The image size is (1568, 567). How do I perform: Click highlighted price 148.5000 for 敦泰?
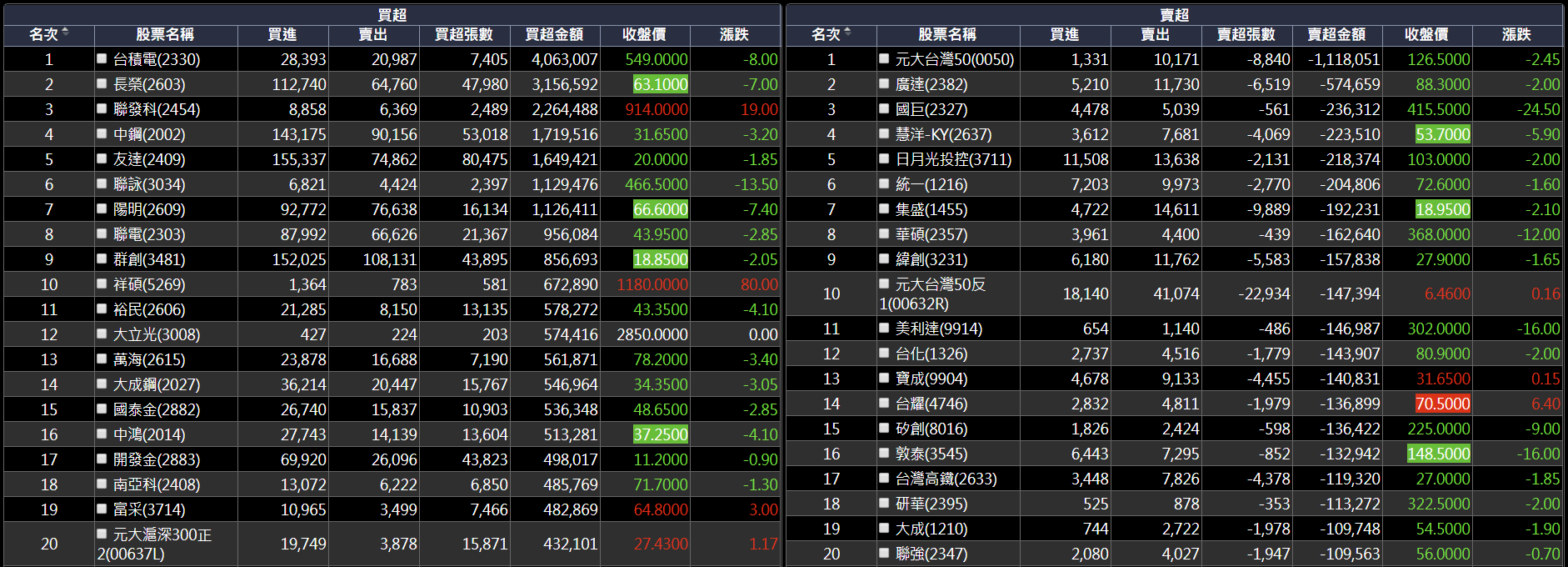[1439, 454]
